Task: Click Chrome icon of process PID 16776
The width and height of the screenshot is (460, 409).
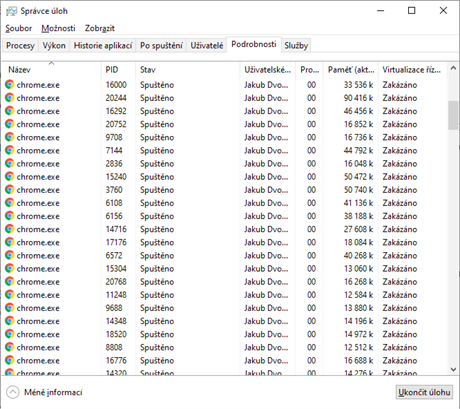Action: tap(10, 360)
